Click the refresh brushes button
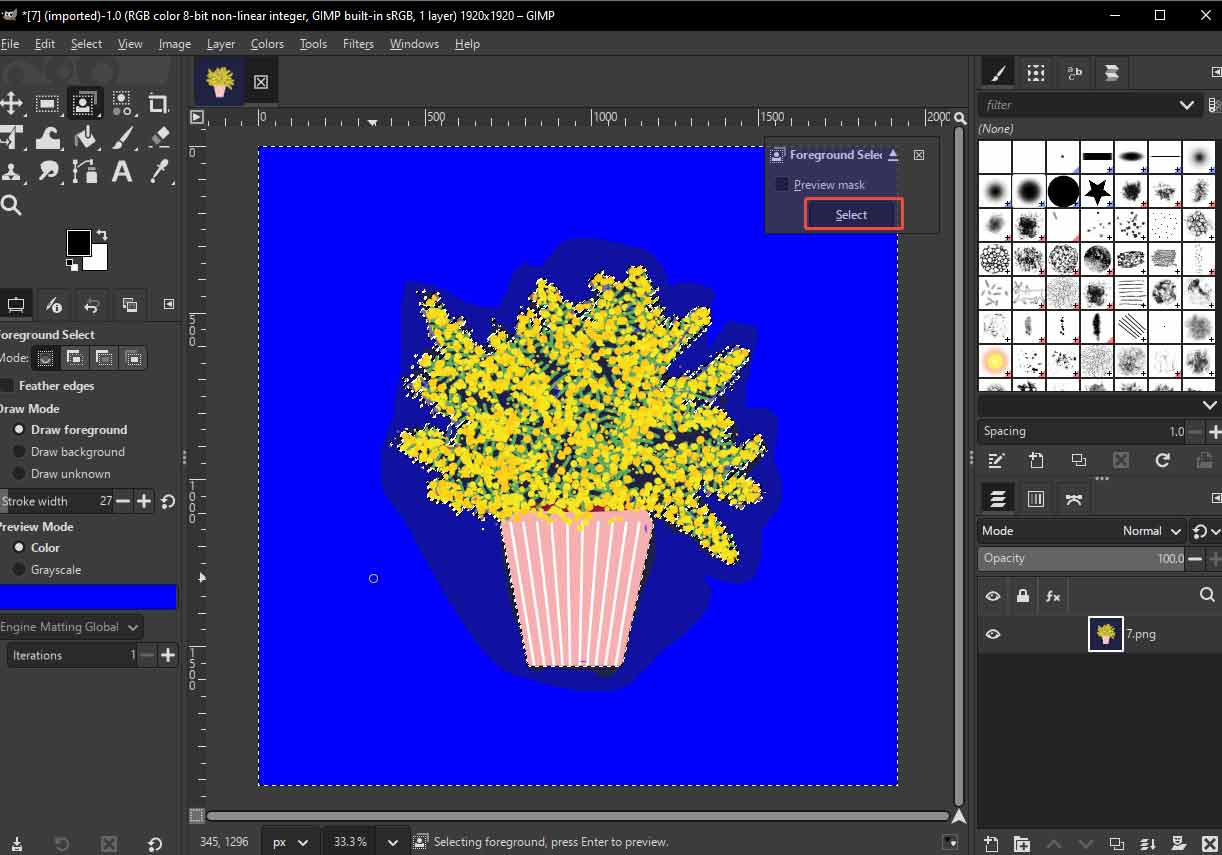 click(1163, 461)
